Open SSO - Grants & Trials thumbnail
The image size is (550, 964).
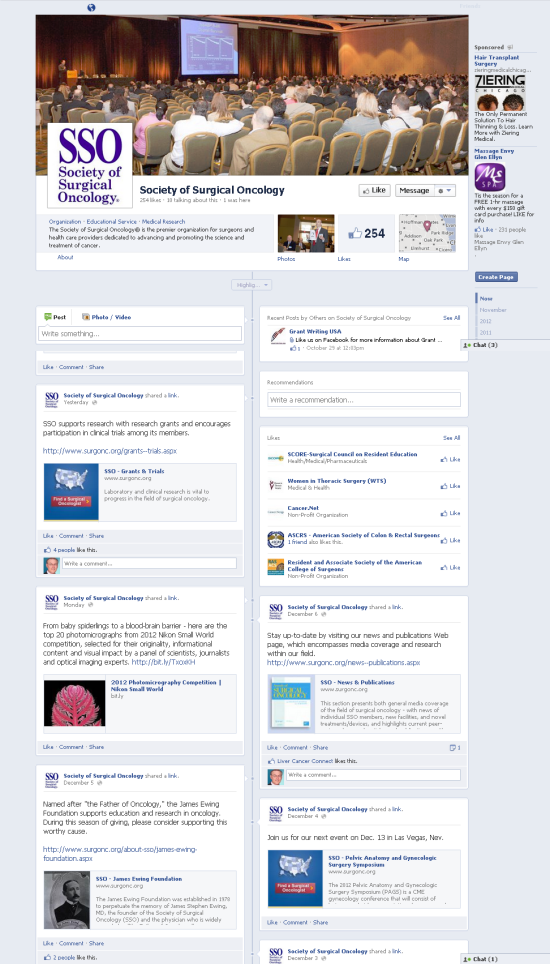[x=71, y=492]
